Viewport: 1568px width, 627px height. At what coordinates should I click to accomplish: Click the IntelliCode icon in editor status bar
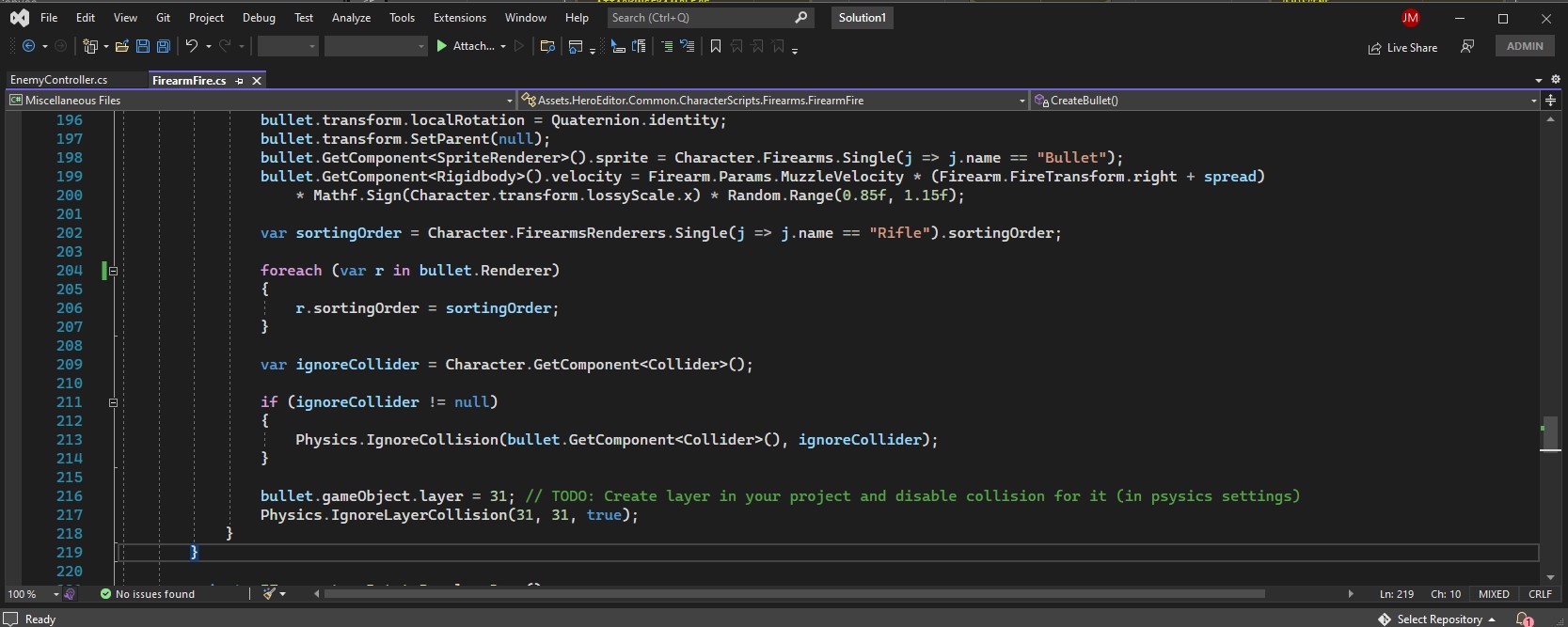tap(70, 594)
